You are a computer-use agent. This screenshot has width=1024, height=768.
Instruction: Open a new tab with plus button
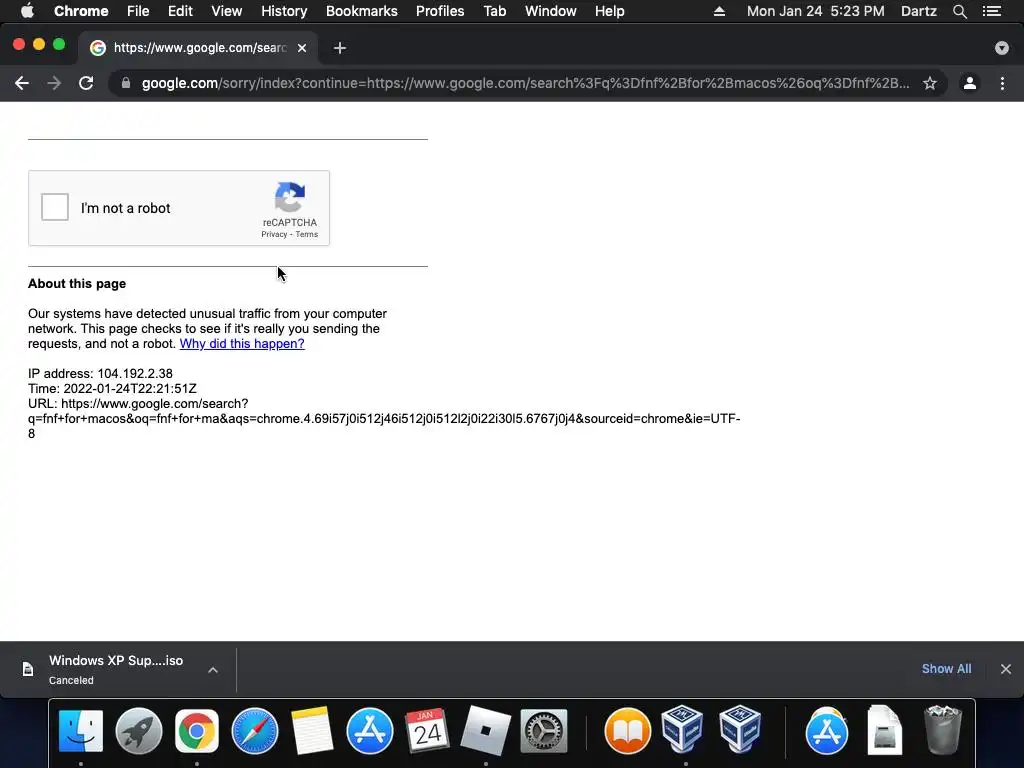coord(340,48)
